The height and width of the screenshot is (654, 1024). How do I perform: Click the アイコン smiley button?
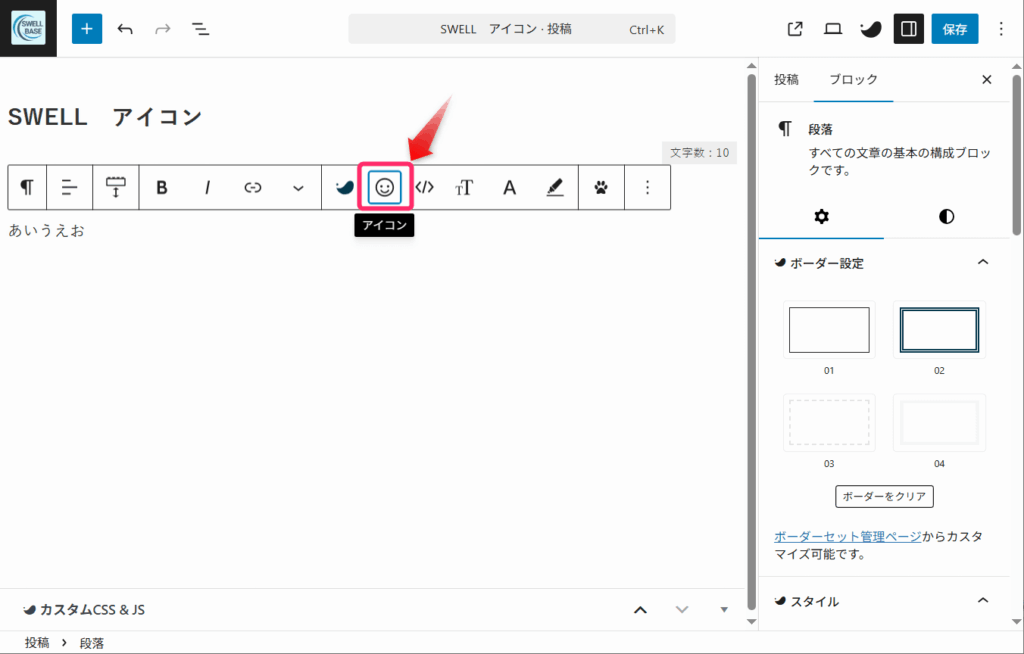click(385, 188)
